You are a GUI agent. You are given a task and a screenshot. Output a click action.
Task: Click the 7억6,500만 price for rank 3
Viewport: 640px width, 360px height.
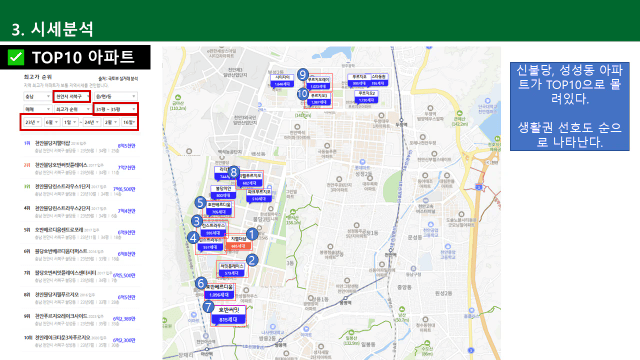tap(124, 189)
